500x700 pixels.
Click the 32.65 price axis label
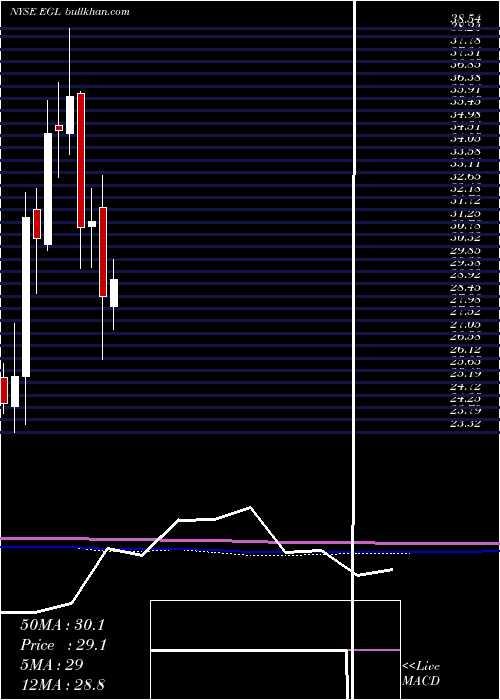pyautogui.click(x=466, y=177)
